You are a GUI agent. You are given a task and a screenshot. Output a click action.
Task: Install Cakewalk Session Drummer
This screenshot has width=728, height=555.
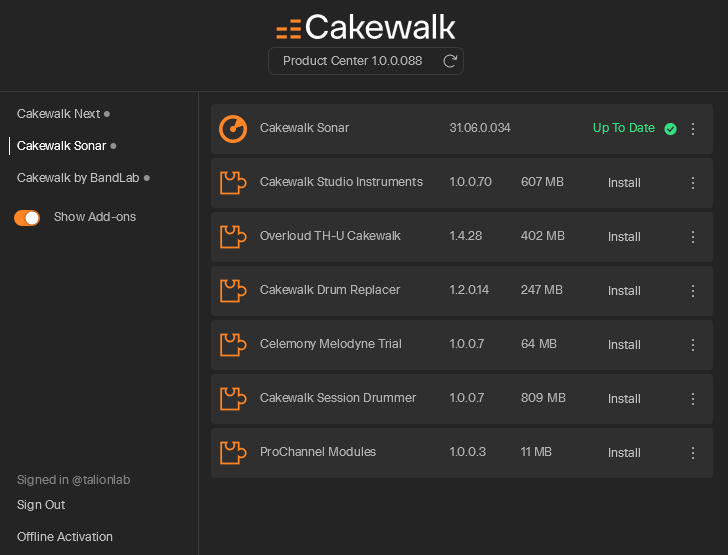click(624, 398)
